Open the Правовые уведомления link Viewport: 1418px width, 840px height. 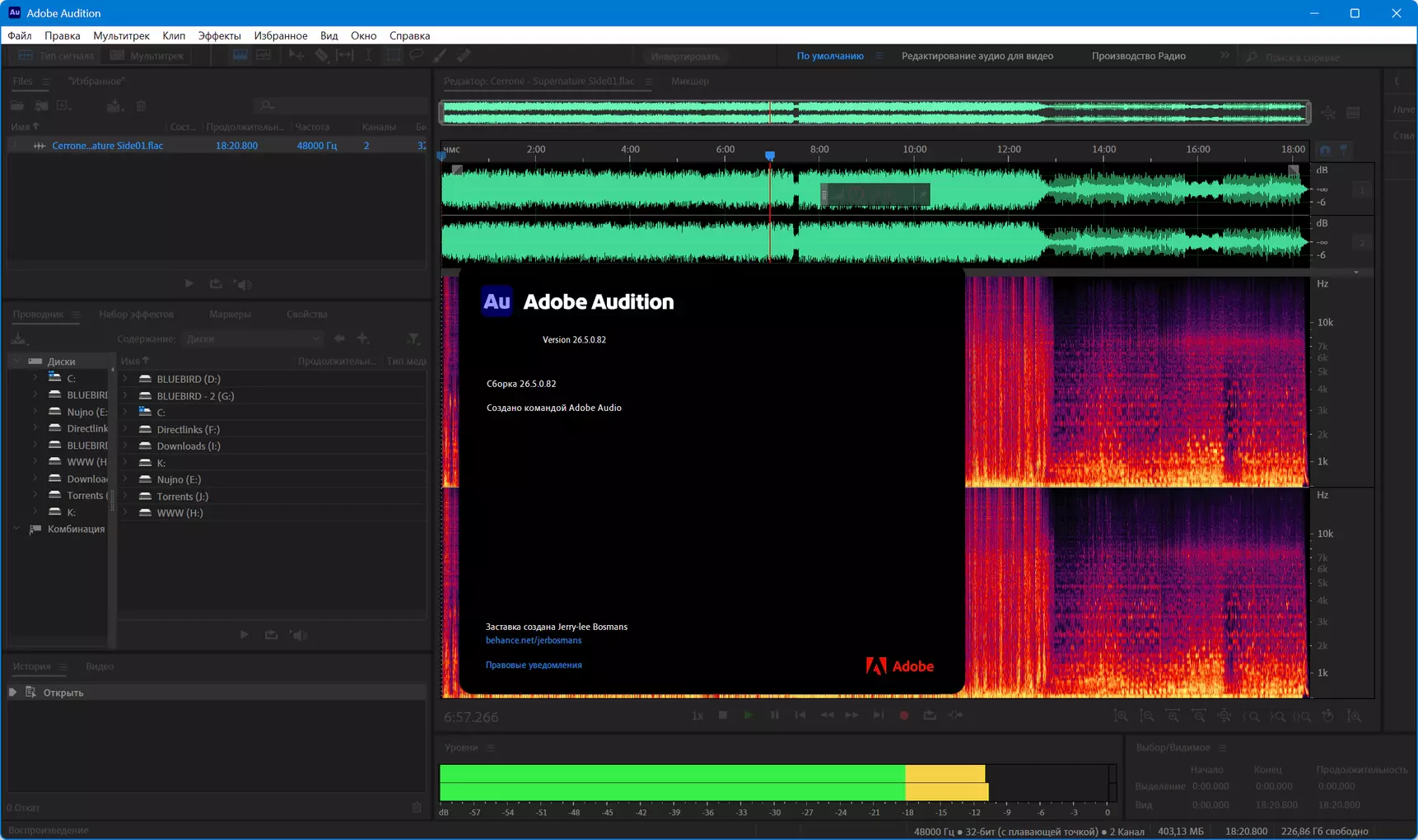point(534,665)
